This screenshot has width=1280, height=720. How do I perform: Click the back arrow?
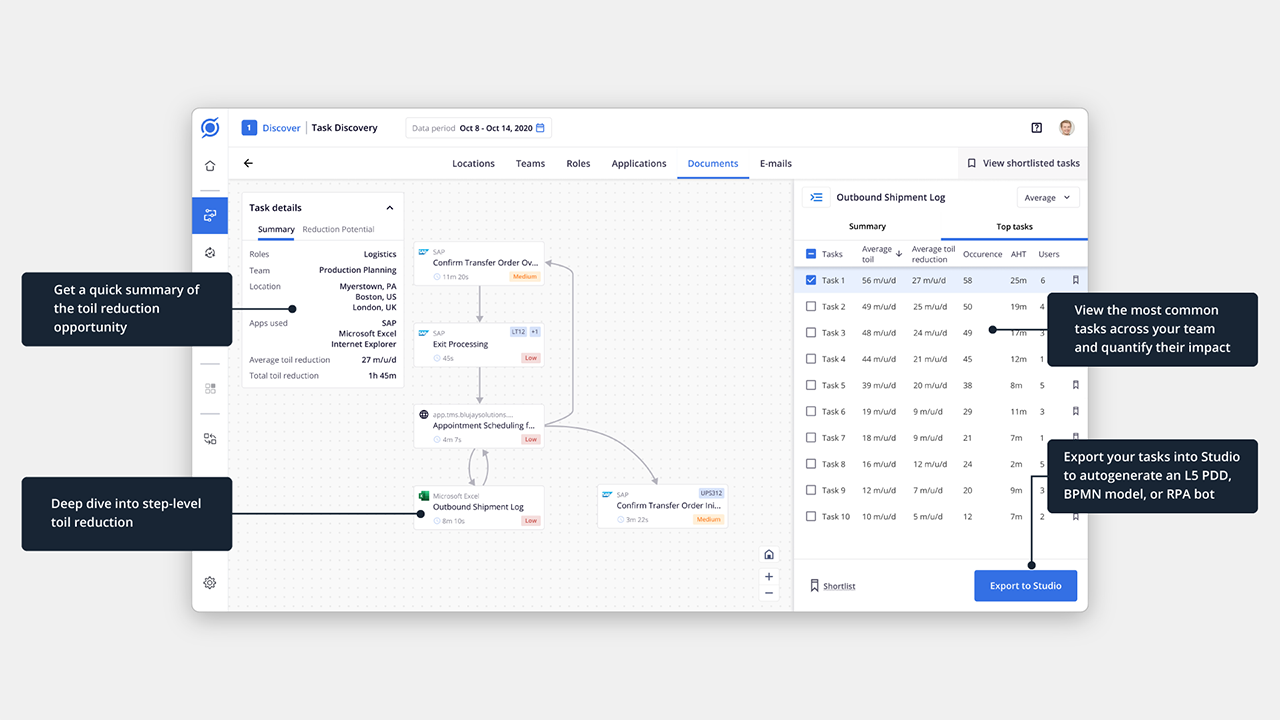(x=248, y=163)
